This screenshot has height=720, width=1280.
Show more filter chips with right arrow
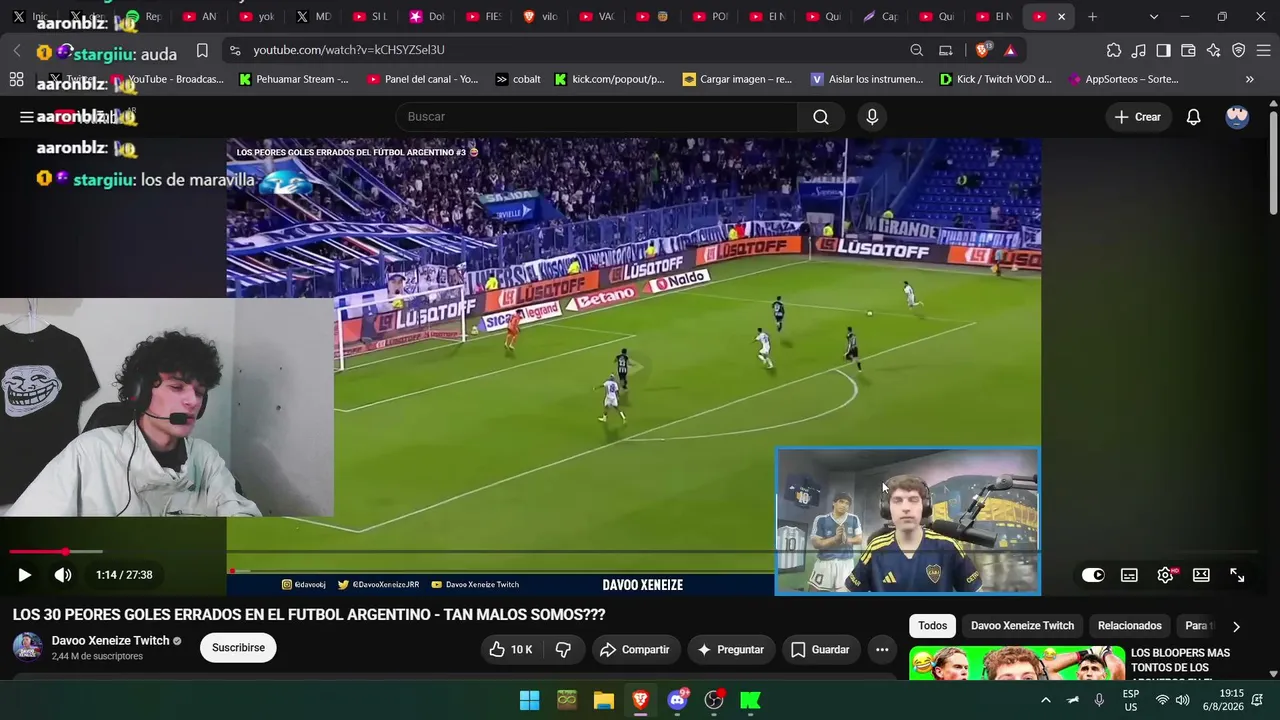click(x=1236, y=627)
